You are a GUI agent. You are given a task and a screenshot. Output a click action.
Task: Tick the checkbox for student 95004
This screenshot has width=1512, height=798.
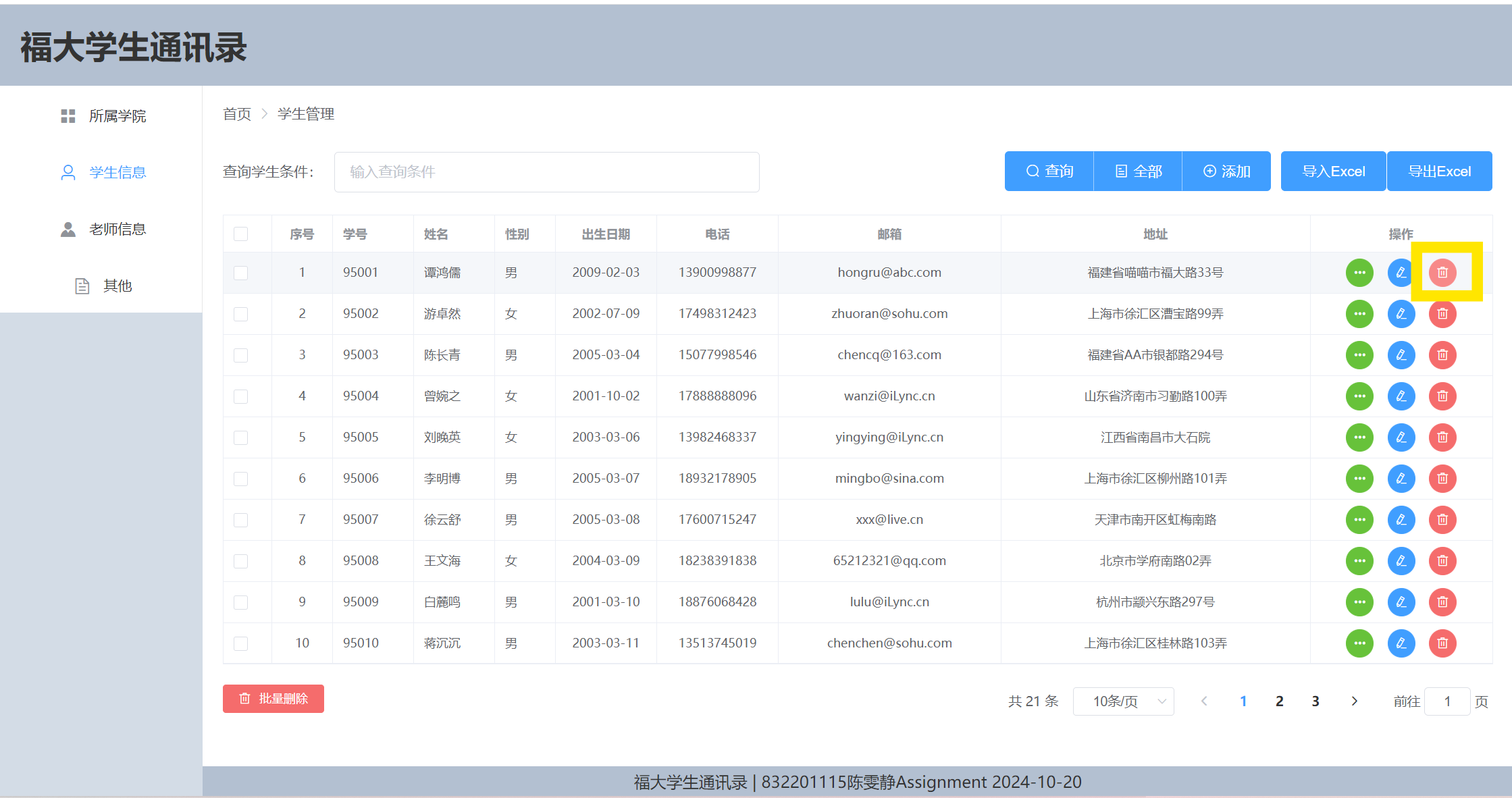tap(240, 396)
